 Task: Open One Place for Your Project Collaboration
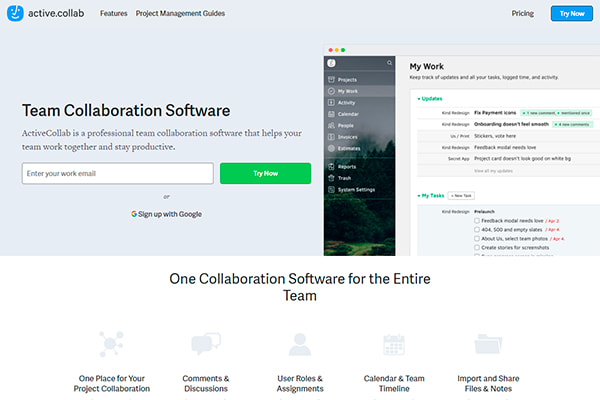click(x=112, y=384)
